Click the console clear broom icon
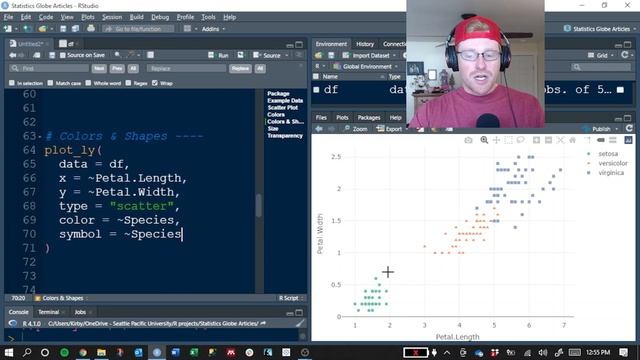 coord(300,323)
